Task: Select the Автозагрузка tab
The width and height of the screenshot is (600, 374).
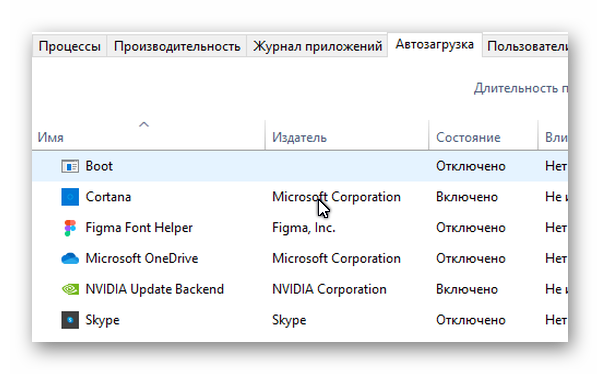Action: (x=435, y=45)
